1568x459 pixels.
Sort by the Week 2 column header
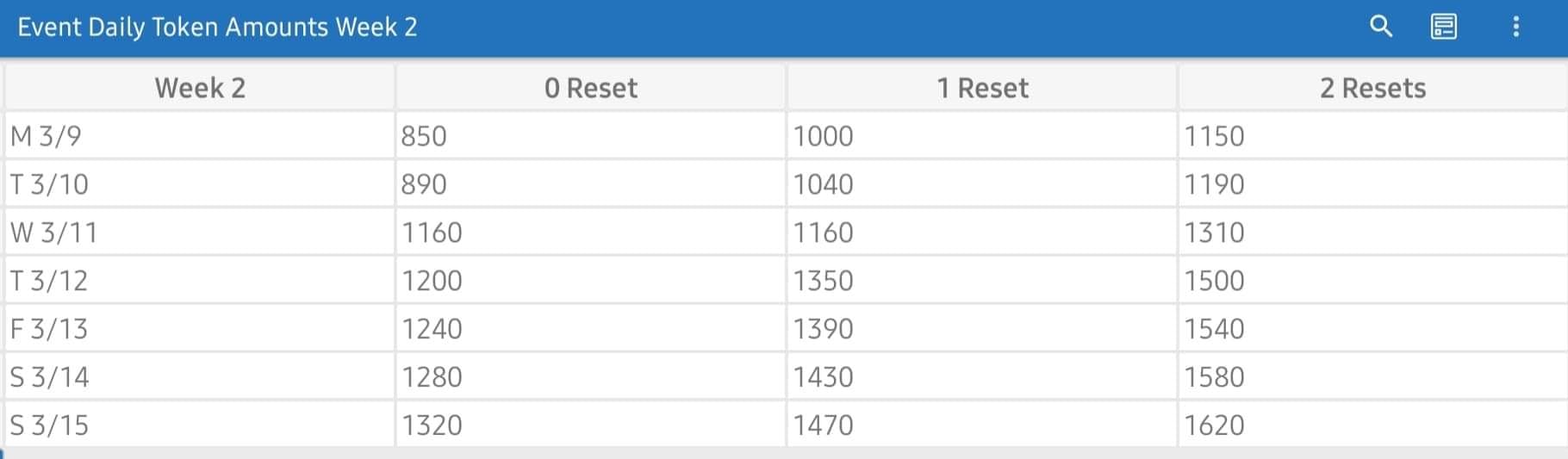[x=200, y=88]
